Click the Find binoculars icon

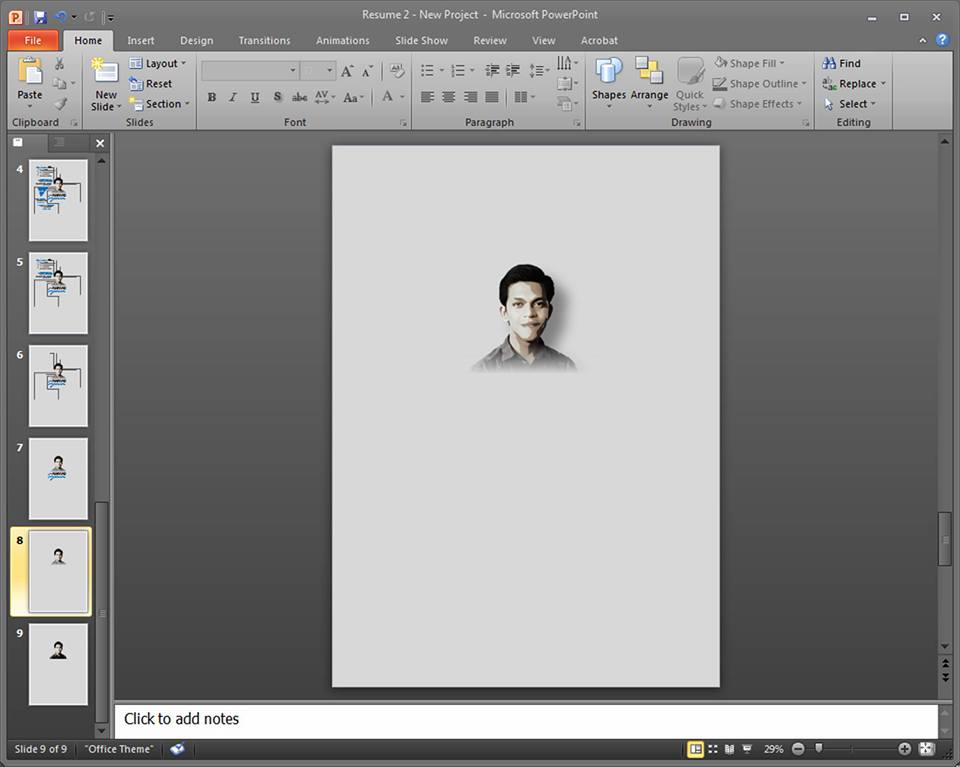click(830, 63)
